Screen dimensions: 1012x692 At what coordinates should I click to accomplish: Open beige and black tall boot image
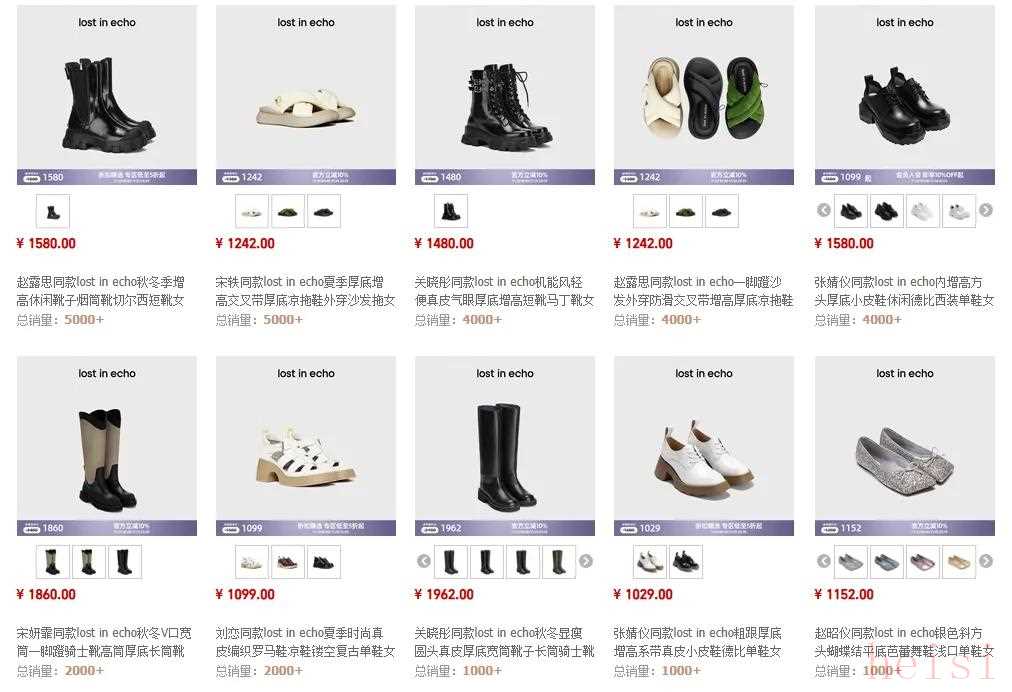click(x=107, y=446)
